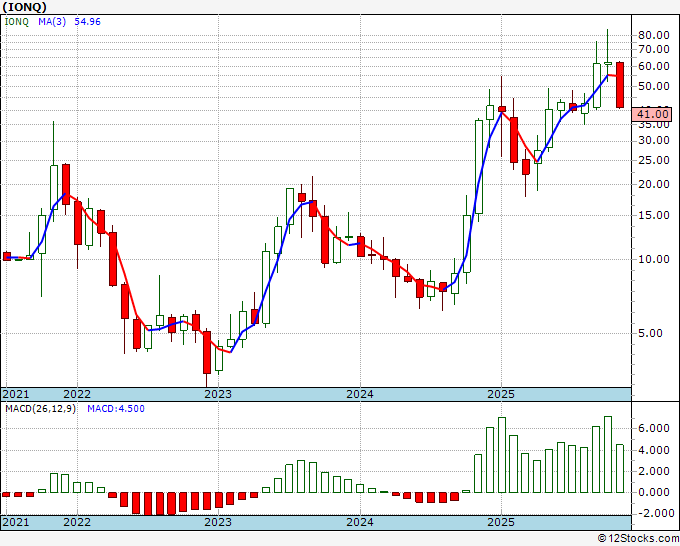
Task: Click 2021 on the price chart time axis
Action: [x=16, y=394]
